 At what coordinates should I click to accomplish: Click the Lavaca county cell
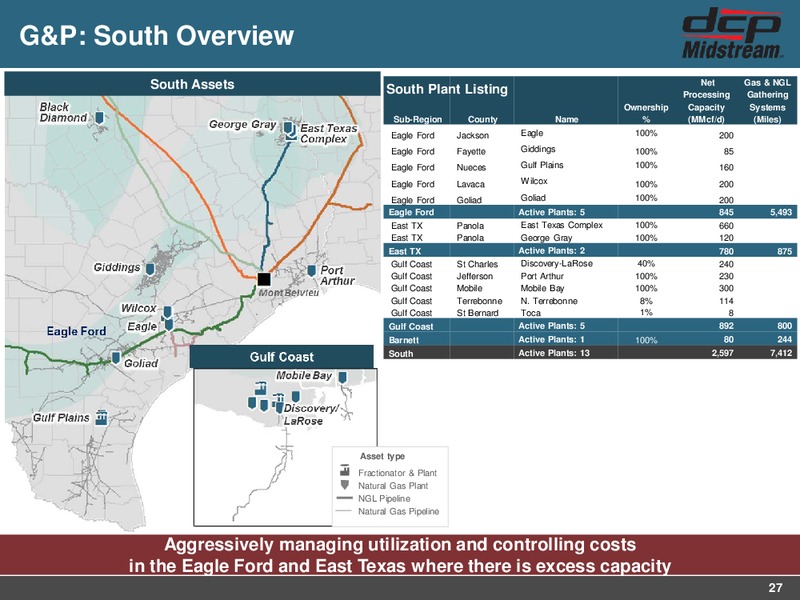click(x=470, y=184)
